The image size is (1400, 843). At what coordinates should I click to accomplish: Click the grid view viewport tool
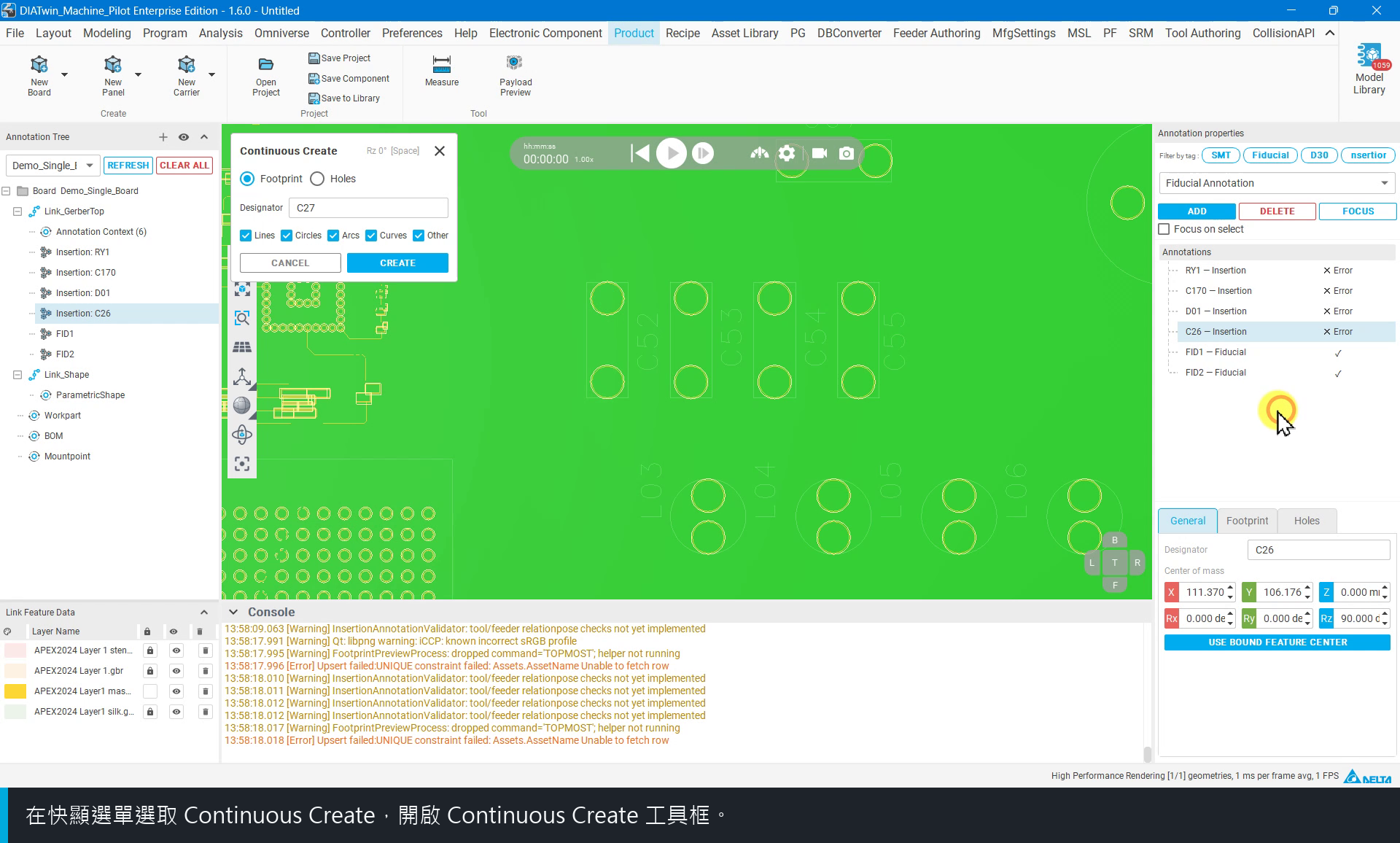coord(242,347)
